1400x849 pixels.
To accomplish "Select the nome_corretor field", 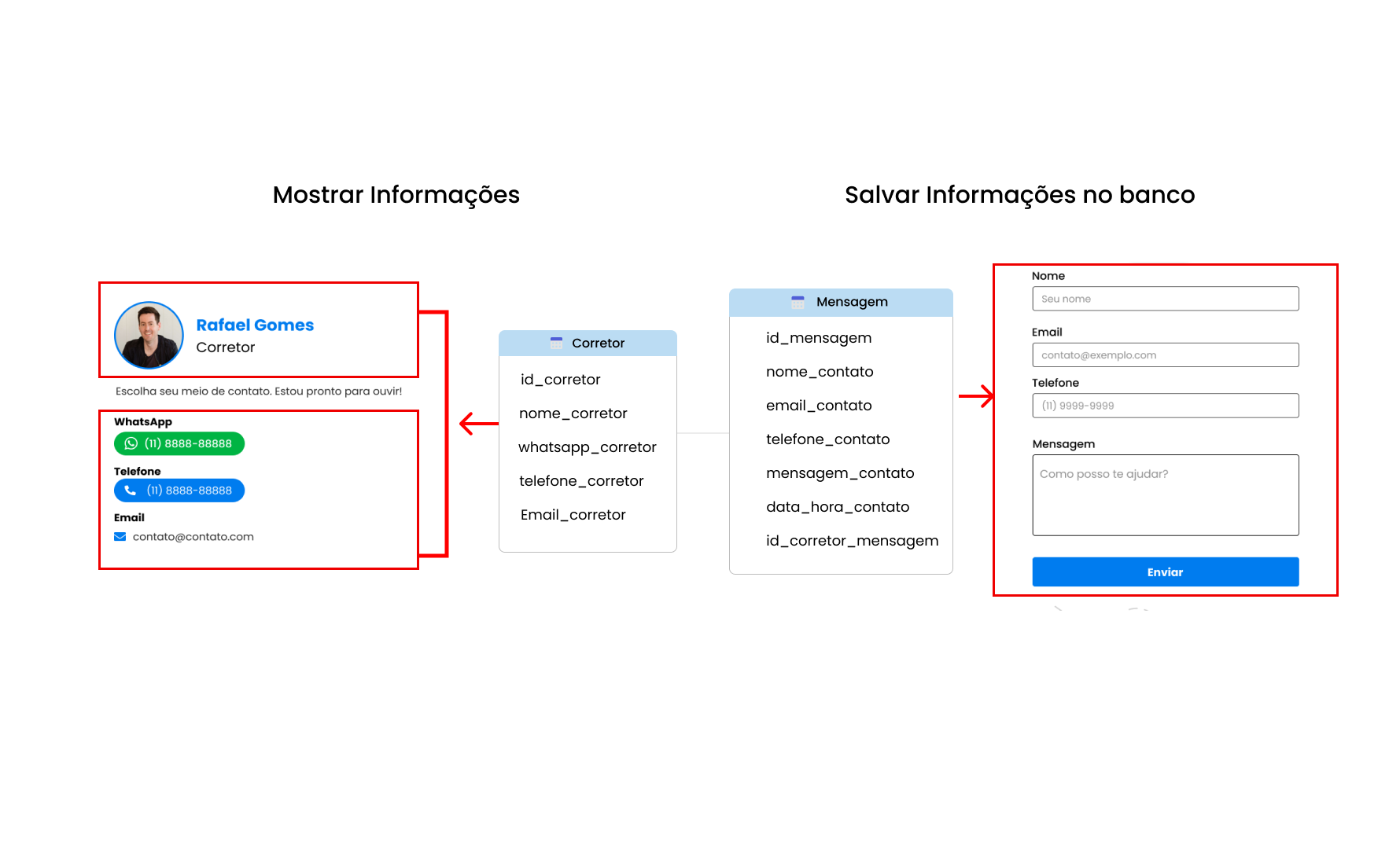I will (573, 413).
